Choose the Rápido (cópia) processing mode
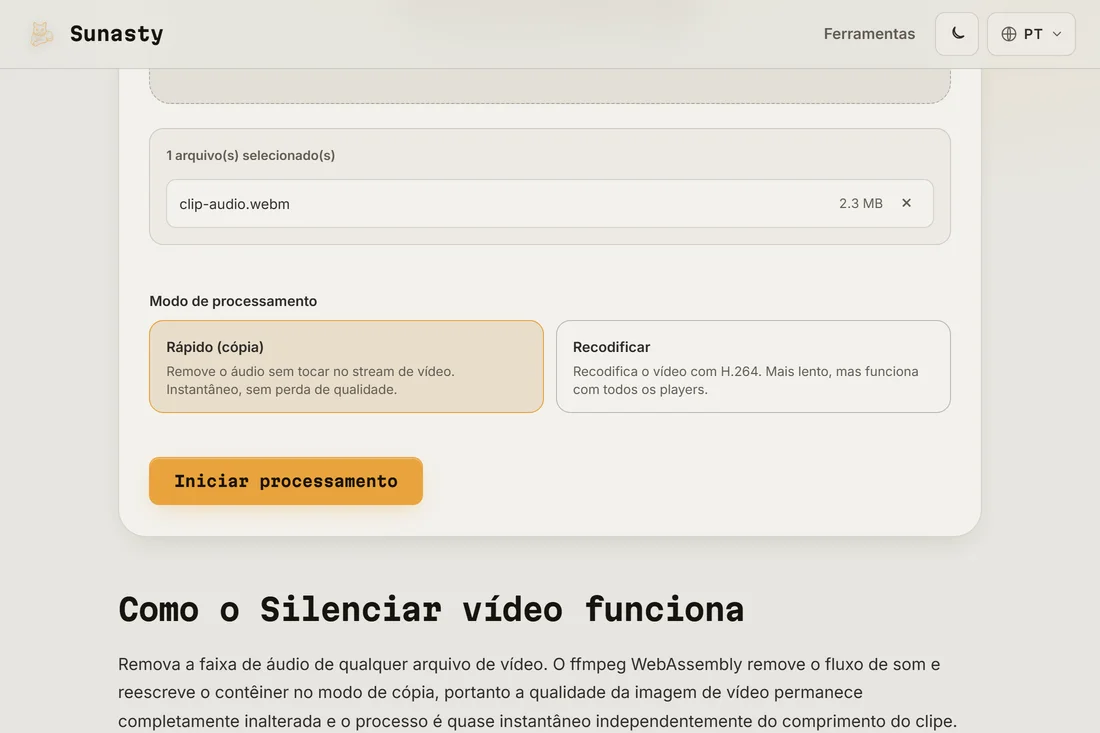Image resolution: width=1100 pixels, height=733 pixels. point(346,367)
